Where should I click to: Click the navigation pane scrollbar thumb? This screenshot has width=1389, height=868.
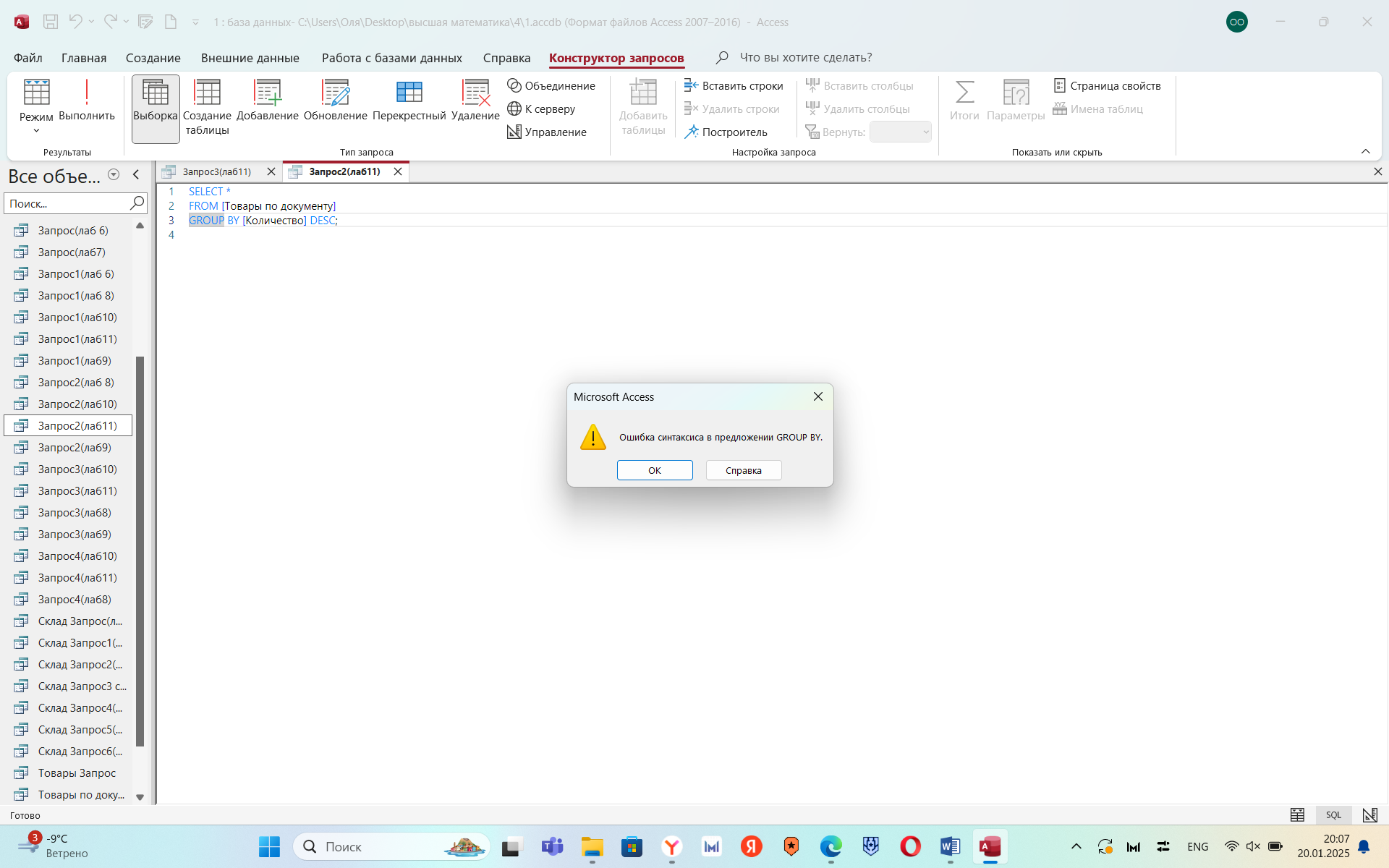(140, 551)
